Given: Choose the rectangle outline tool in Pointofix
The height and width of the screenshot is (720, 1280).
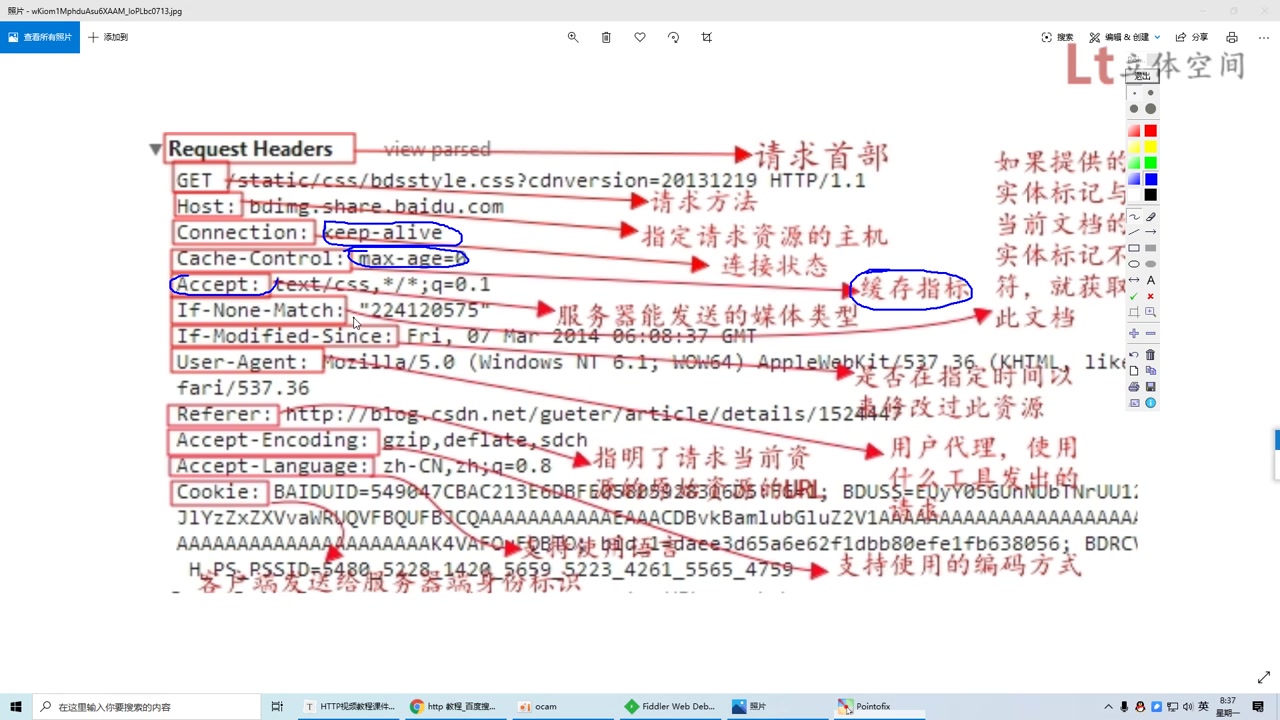Looking at the screenshot, I should pos(1134,248).
